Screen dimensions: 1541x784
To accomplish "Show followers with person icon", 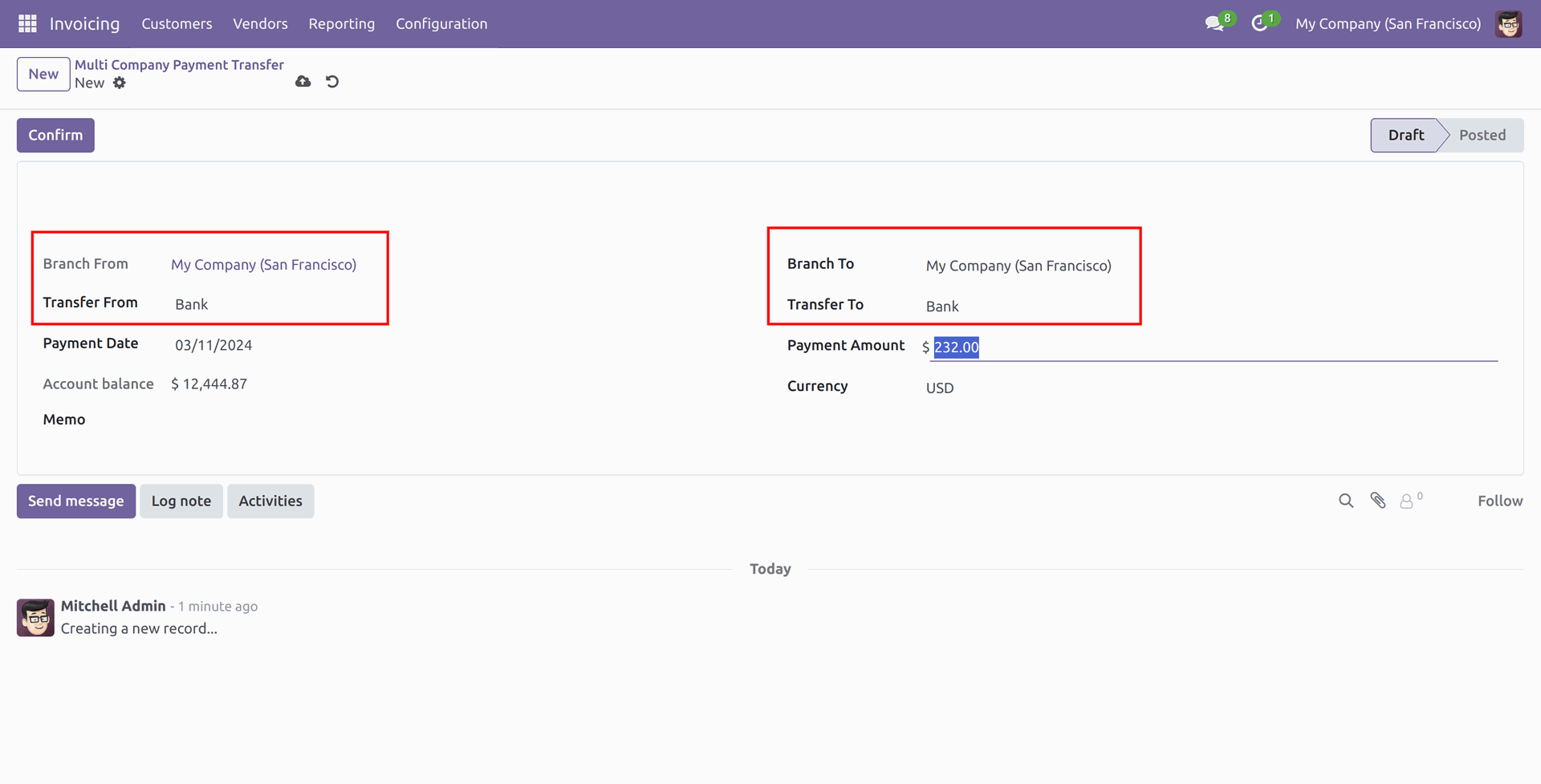I will (1407, 501).
